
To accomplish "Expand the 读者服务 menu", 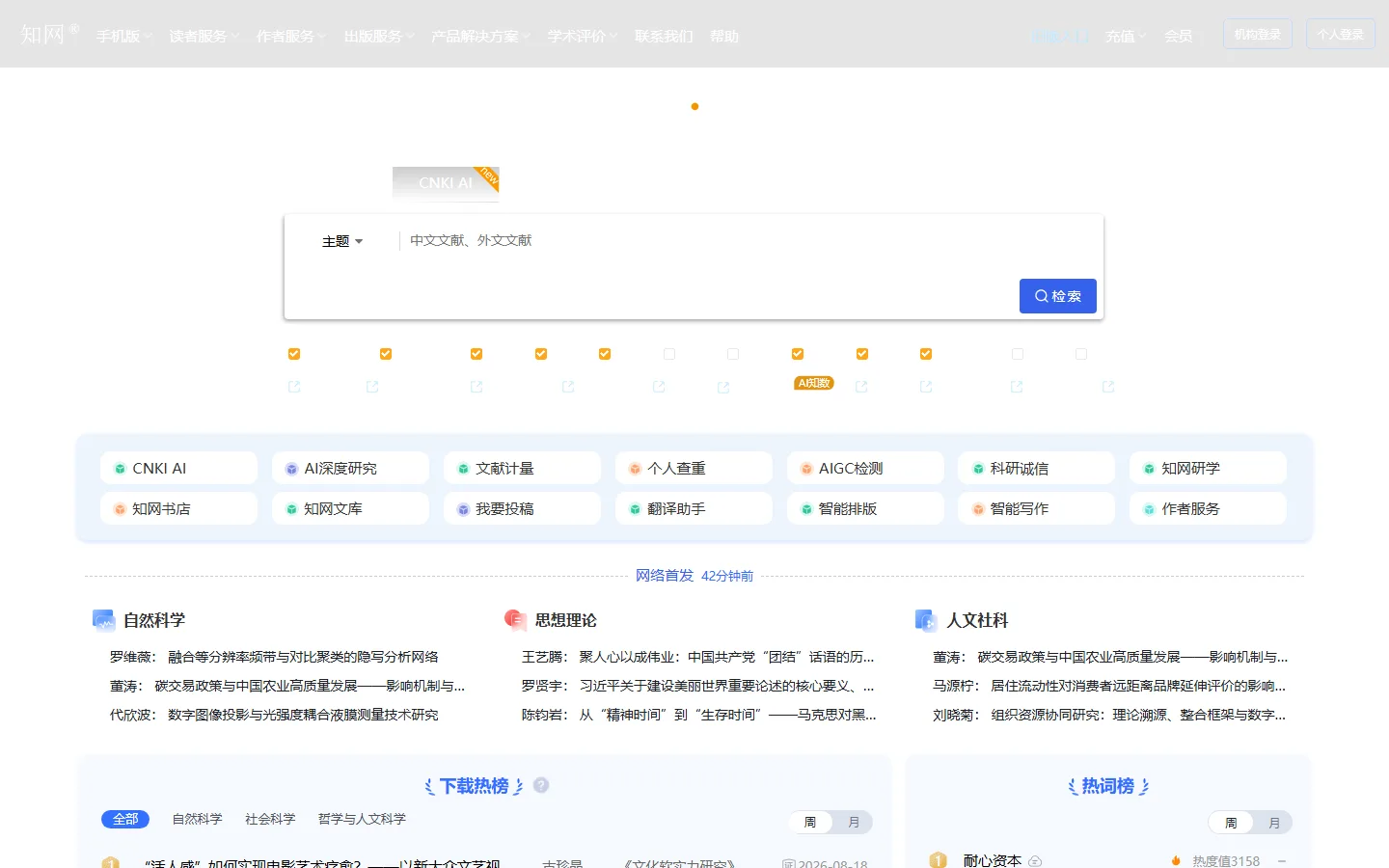I will pos(204,36).
